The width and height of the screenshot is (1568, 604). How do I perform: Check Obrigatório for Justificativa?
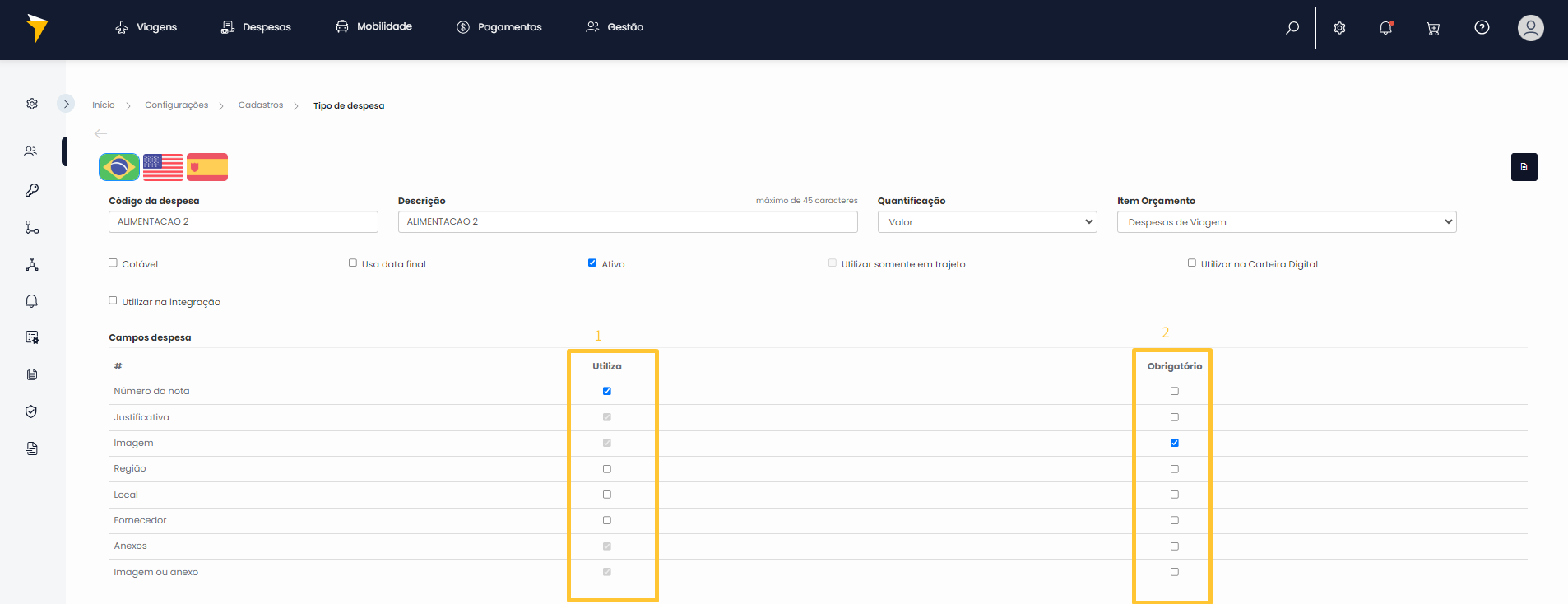(1175, 417)
